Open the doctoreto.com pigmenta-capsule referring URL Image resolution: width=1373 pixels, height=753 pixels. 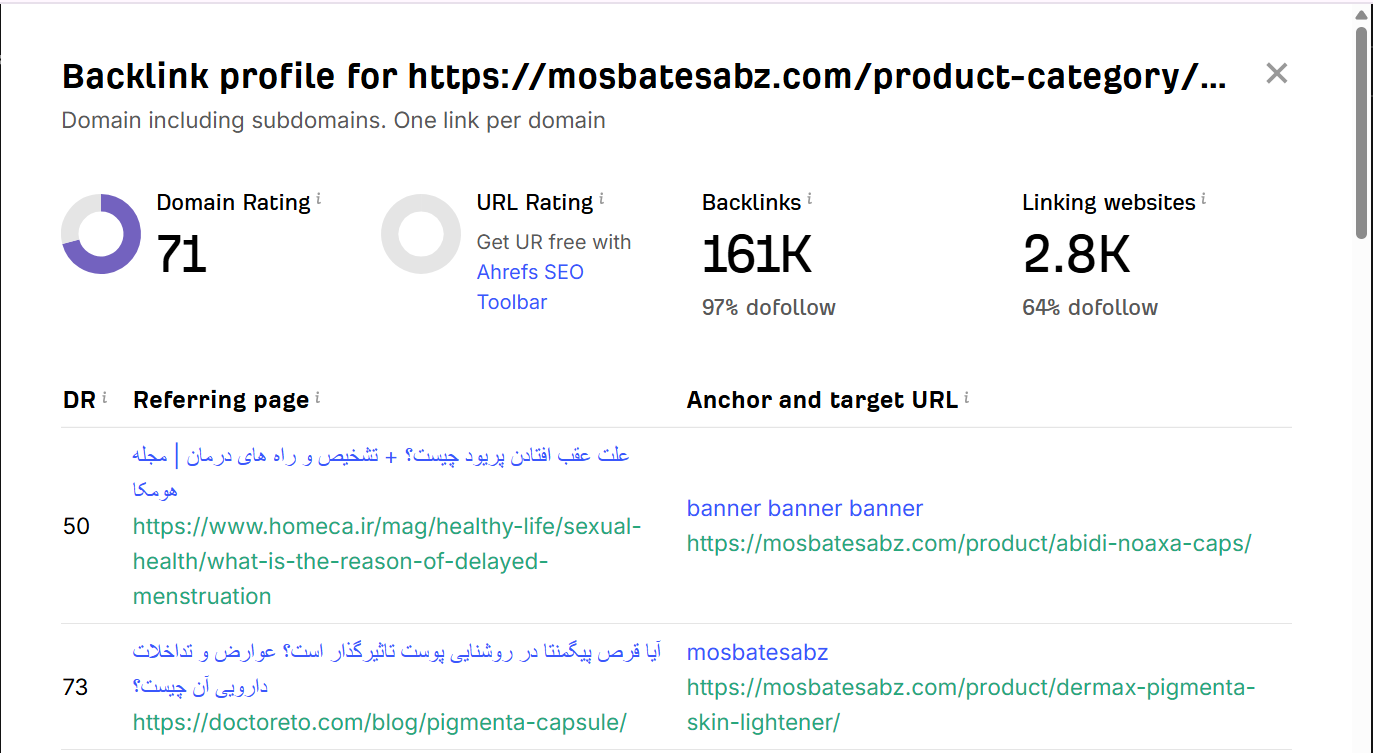379,722
